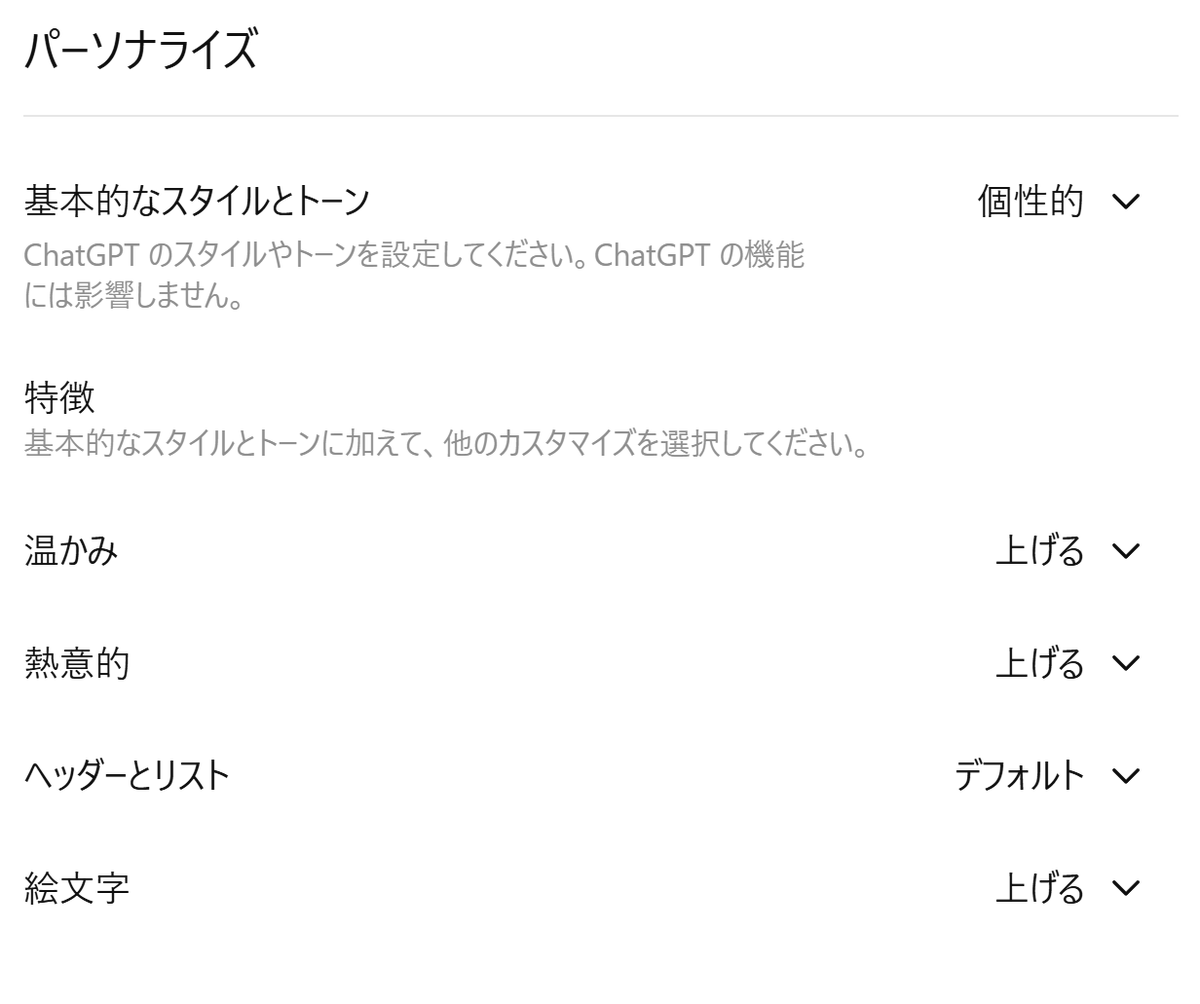The height and width of the screenshot is (1004, 1200).
Task: Click the chevron arrow beside デフォルト
Action: point(1126,776)
